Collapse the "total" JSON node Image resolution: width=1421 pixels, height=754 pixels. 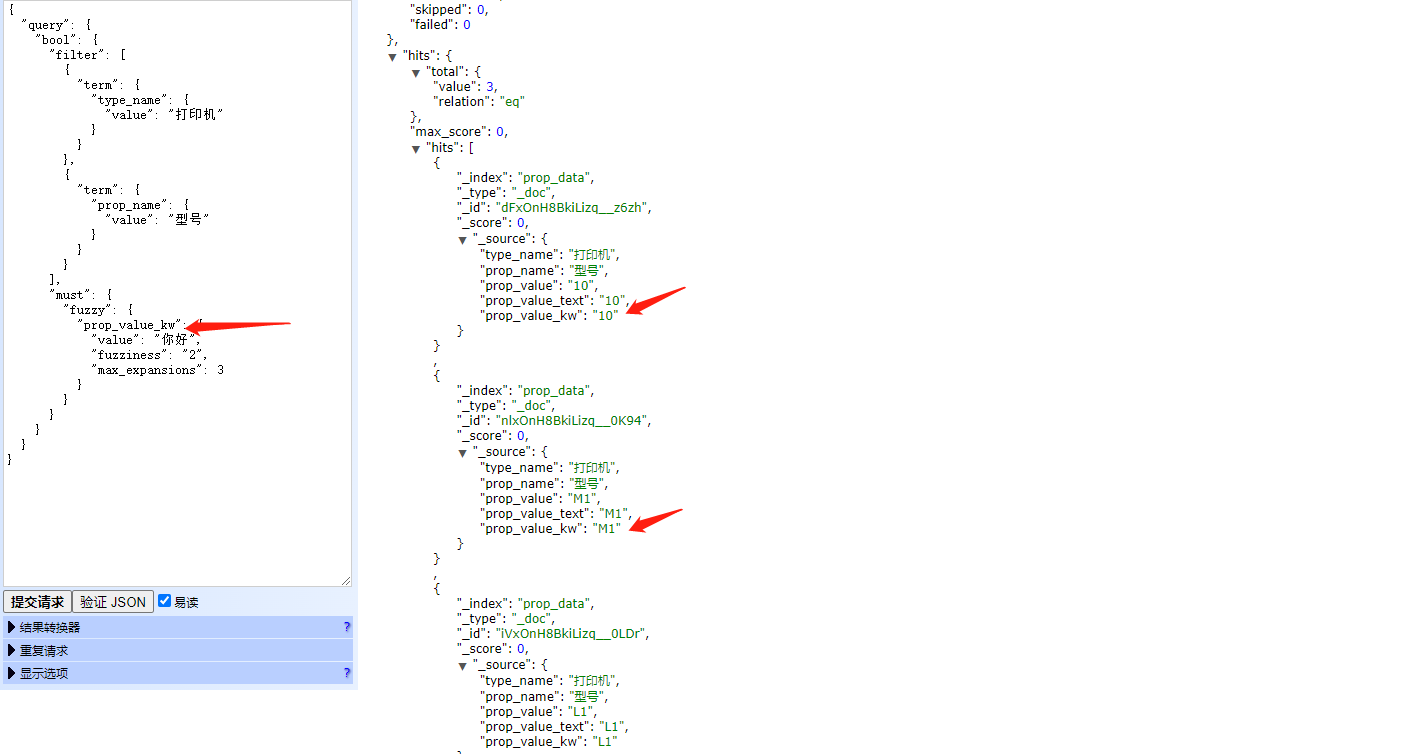[416, 72]
